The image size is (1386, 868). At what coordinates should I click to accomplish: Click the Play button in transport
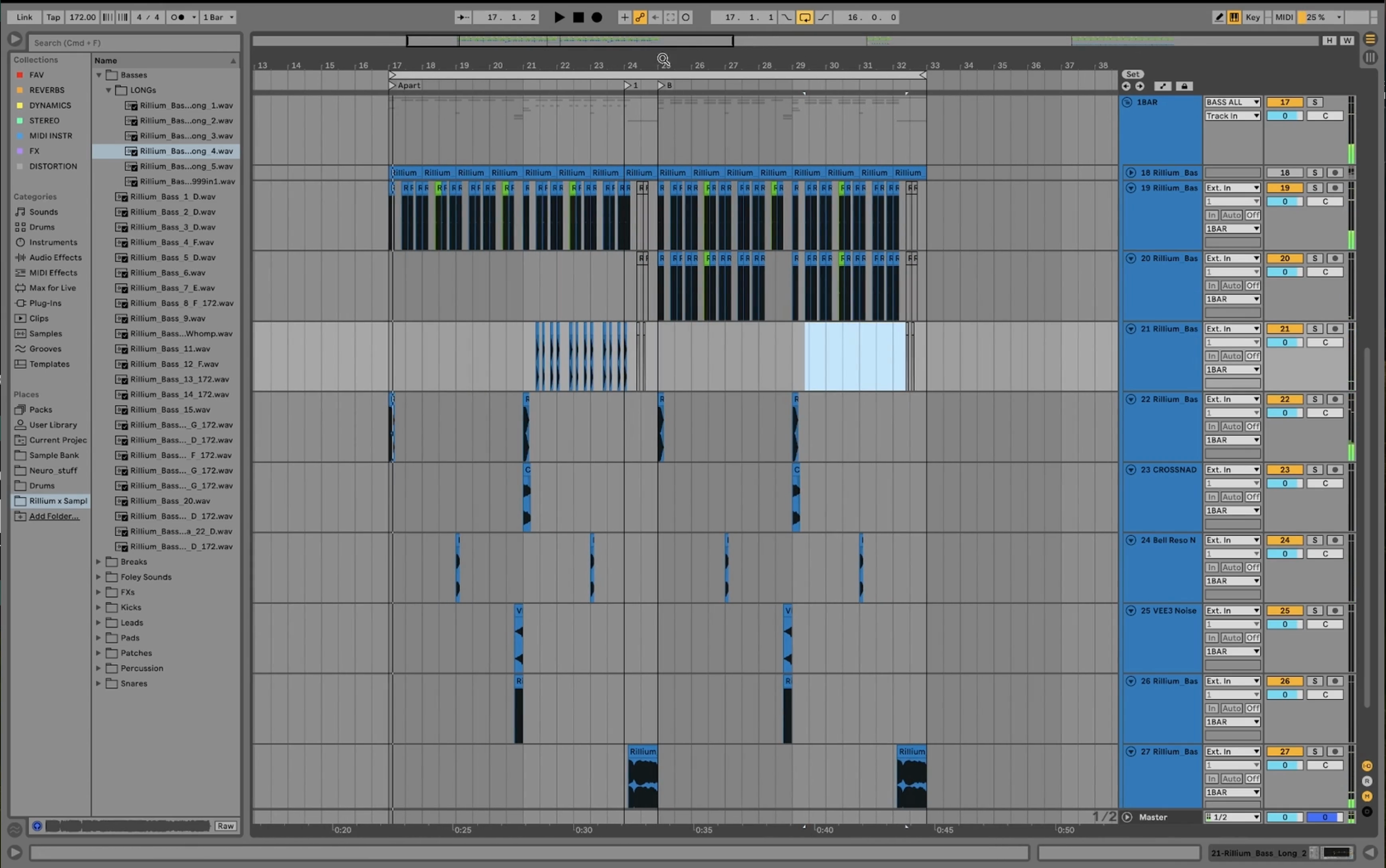559,17
